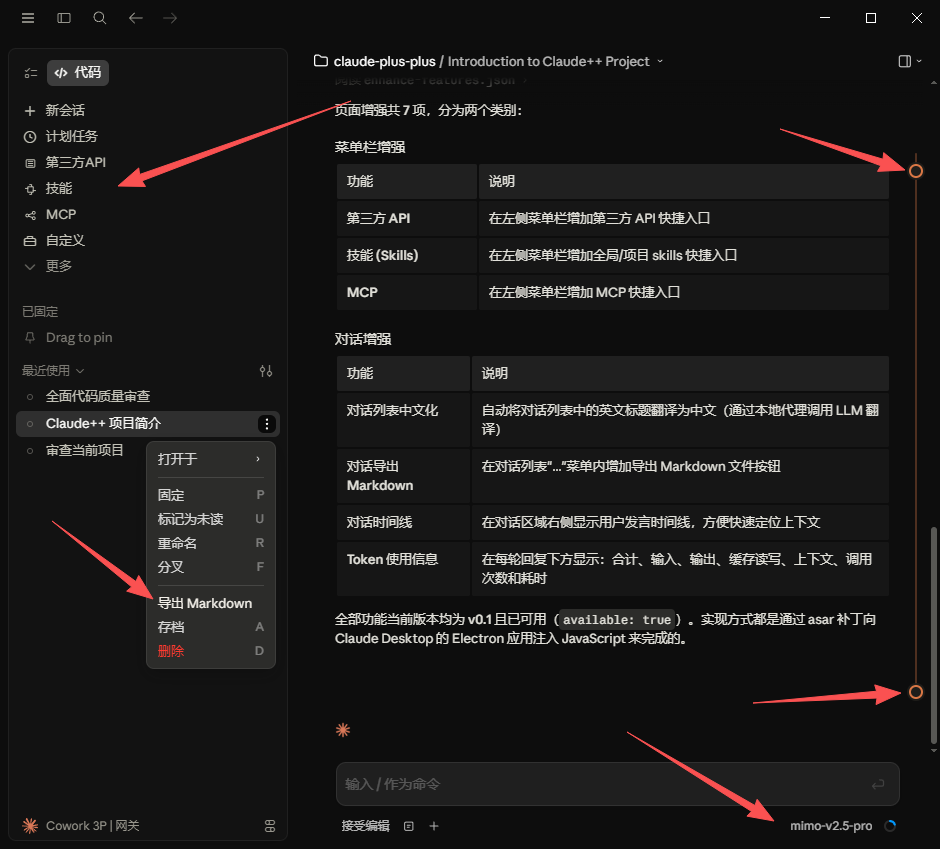Open the hamburger main menu
The width and height of the screenshot is (940, 849).
coord(28,18)
